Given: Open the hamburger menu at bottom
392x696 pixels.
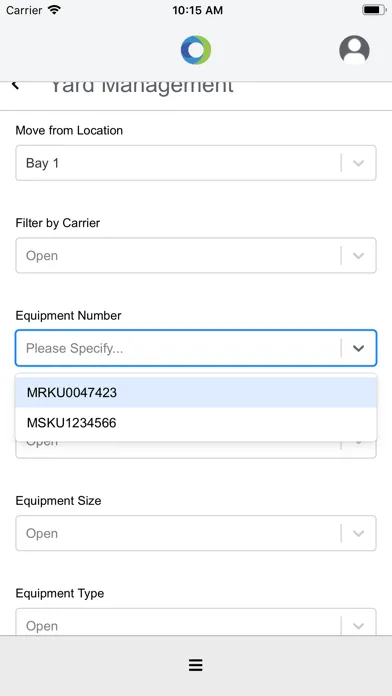Looking at the screenshot, I should [196, 664].
